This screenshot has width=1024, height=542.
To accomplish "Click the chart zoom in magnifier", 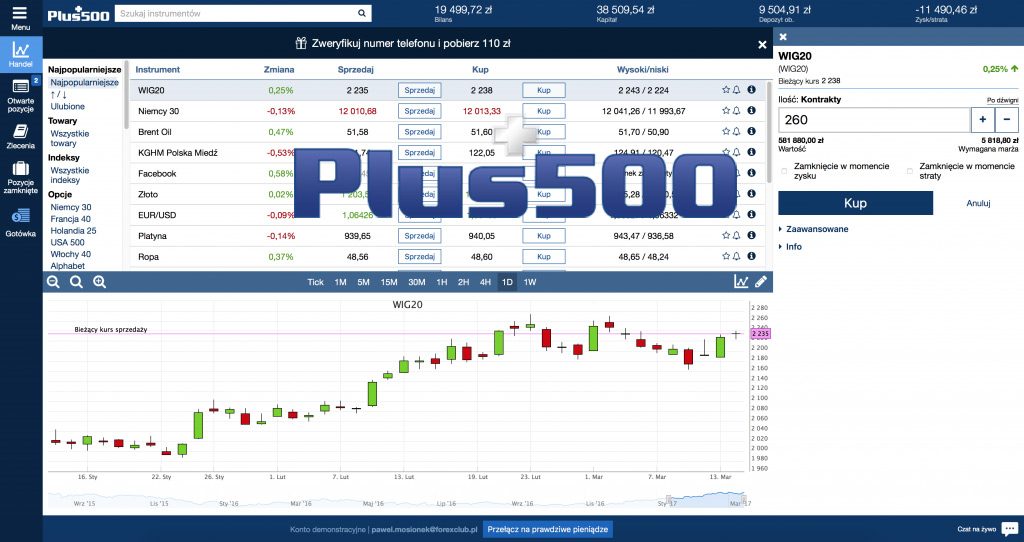I will (99, 282).
